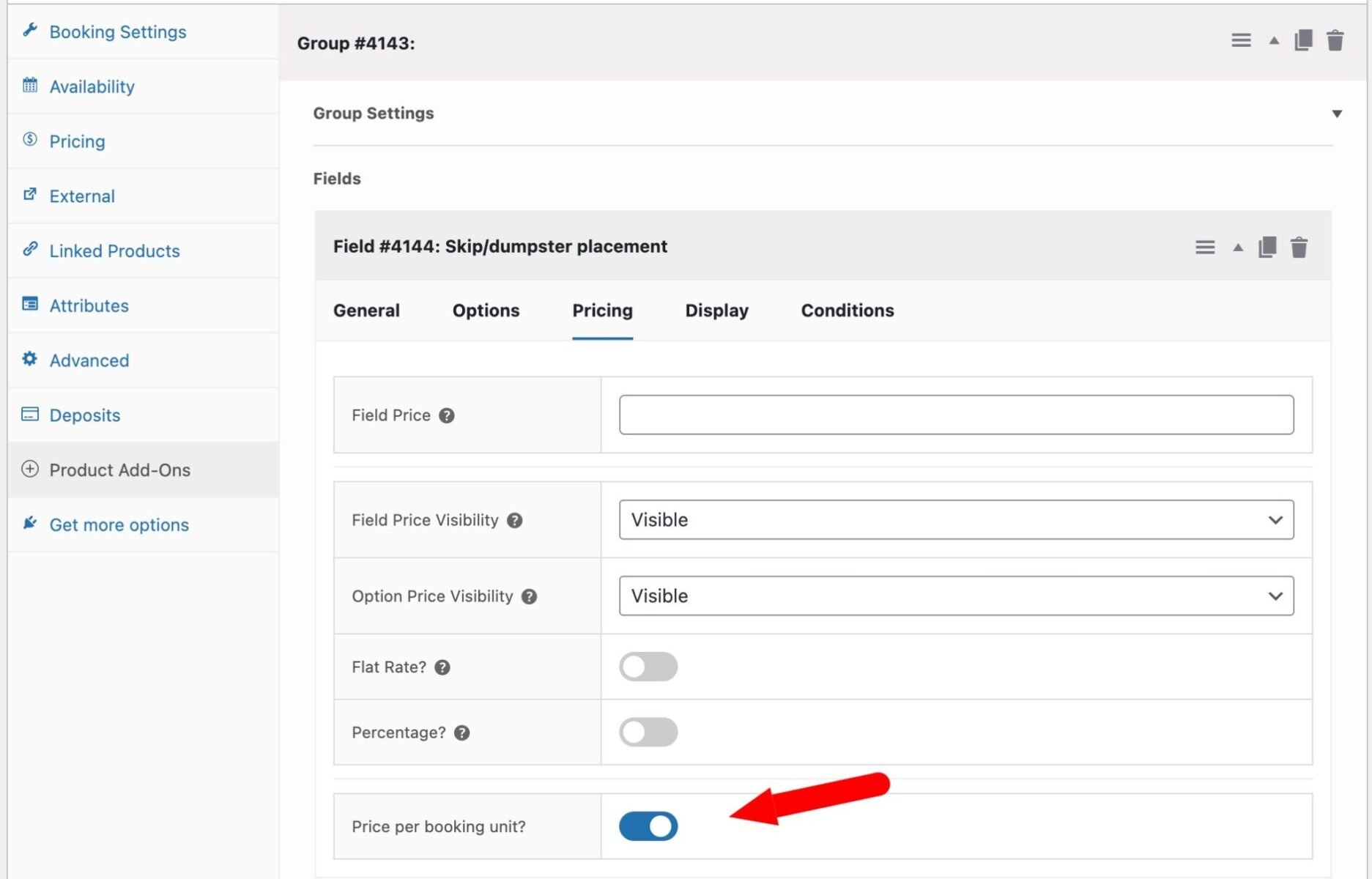Expand the Group Settings section arrow
Screen dimensions: 1372x879
click(x=1337, y=114)
